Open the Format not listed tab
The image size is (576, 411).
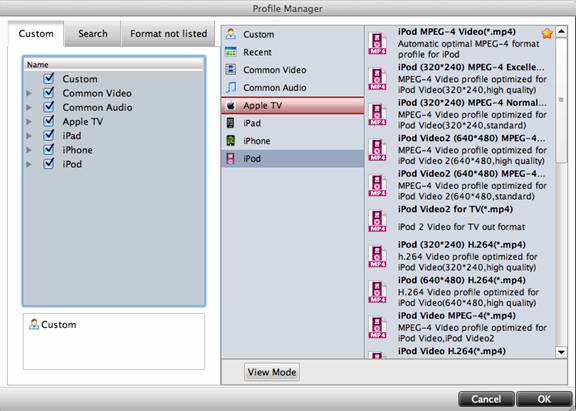[168, 34]
